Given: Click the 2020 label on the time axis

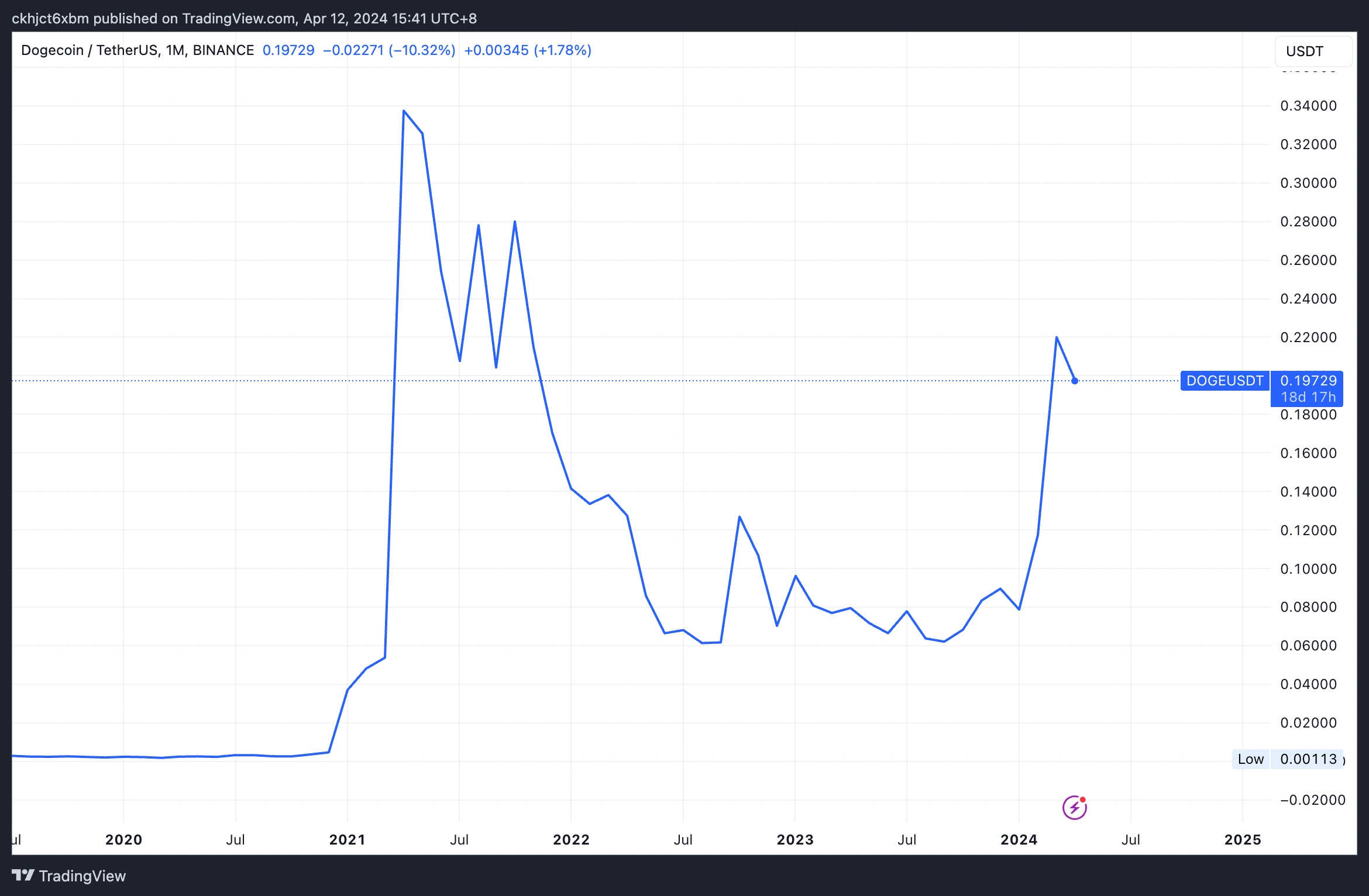Looking at the screenshot, I should point(123,840).
